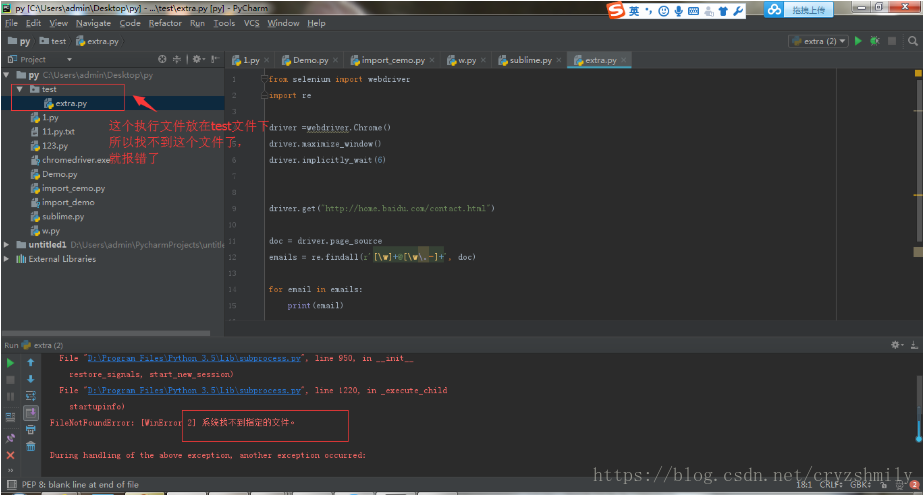
Task: Collapse the test folder
Action: coord(19,90)
